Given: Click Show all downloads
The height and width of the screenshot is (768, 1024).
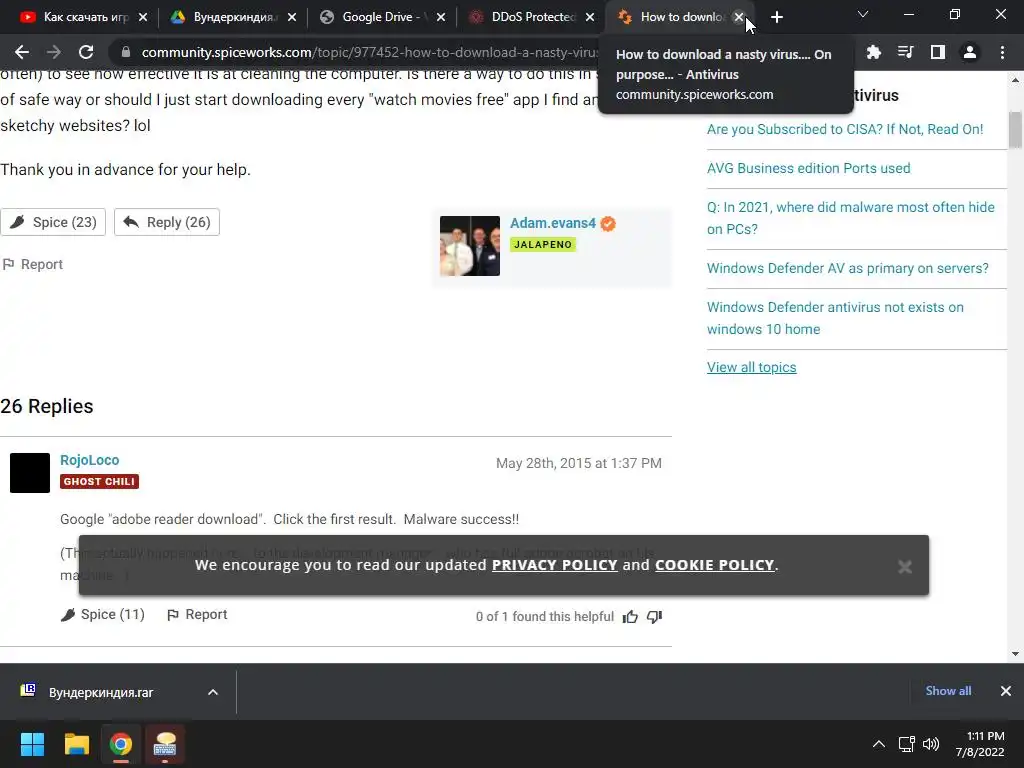Looking at the screenshot, I should pos(948,691).
